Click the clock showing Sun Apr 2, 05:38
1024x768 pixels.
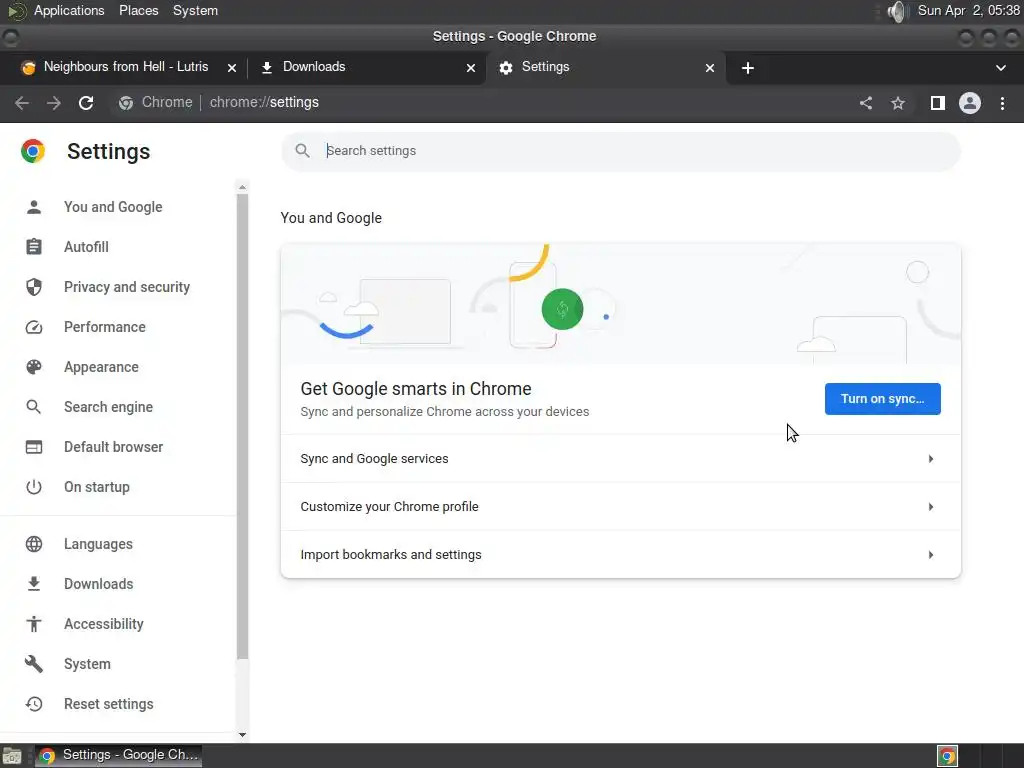click(x=968, y=10)
